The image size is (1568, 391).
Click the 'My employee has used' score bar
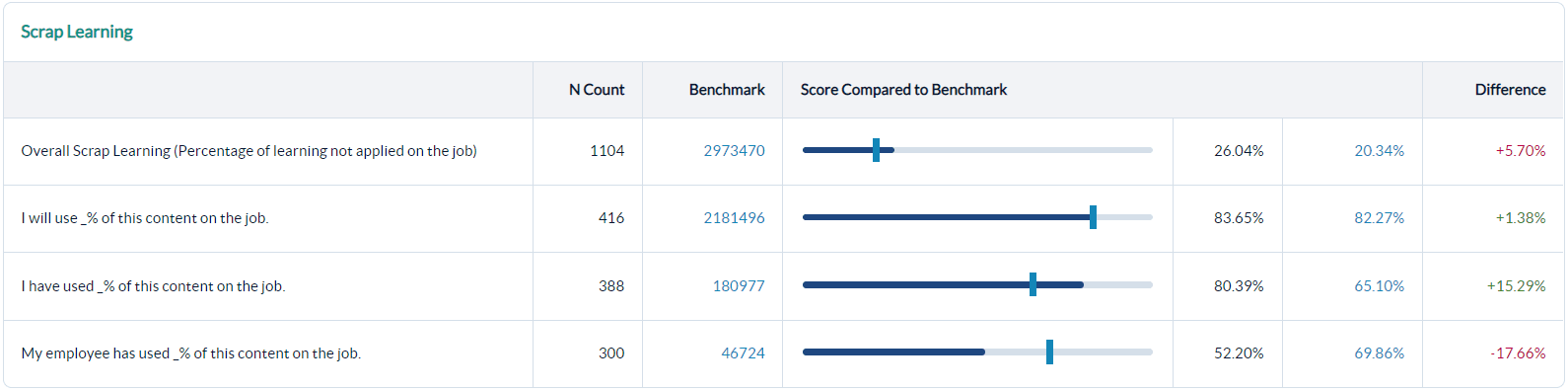(x=977, y=352)
